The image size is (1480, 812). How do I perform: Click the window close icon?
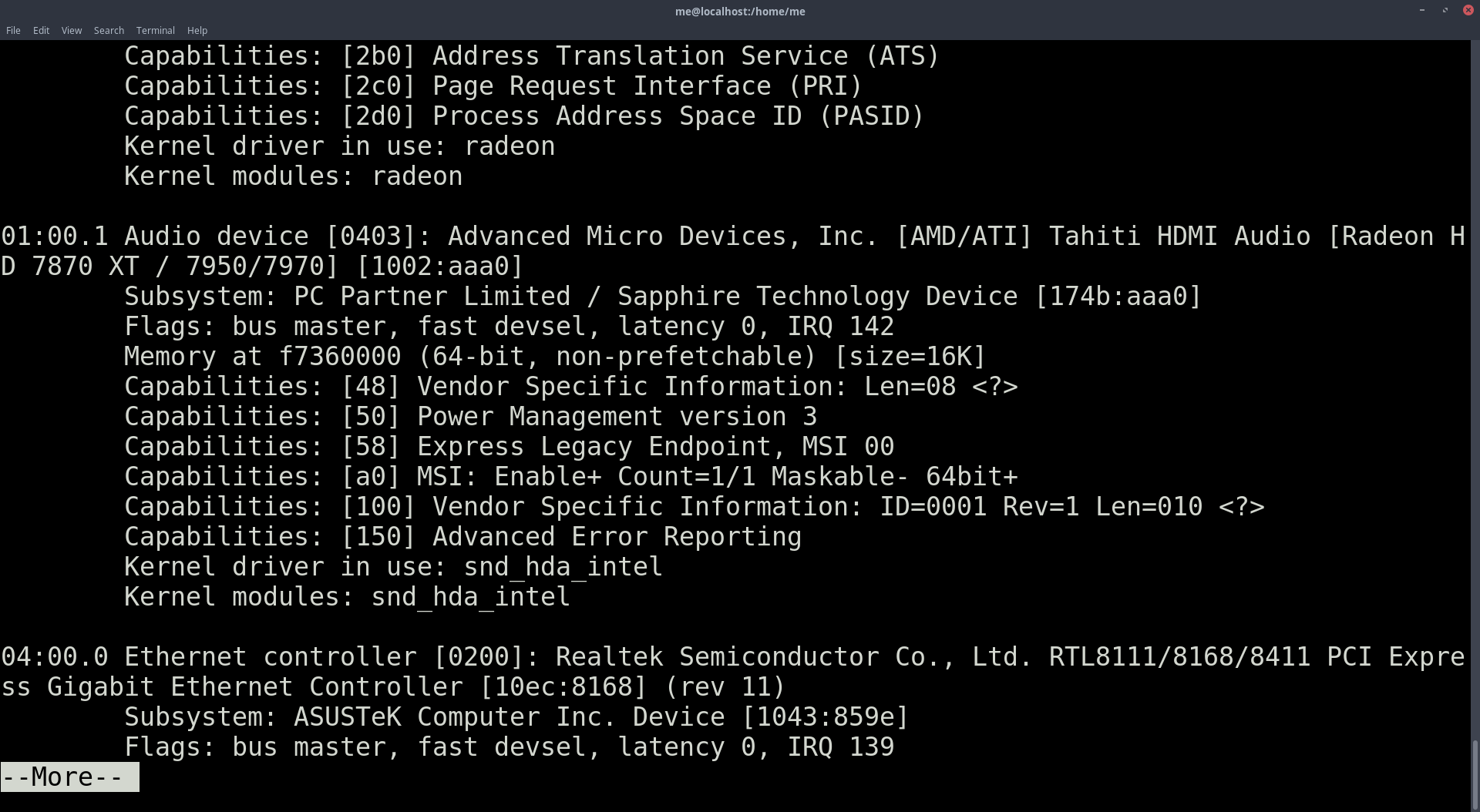(x=1468, y=10)
